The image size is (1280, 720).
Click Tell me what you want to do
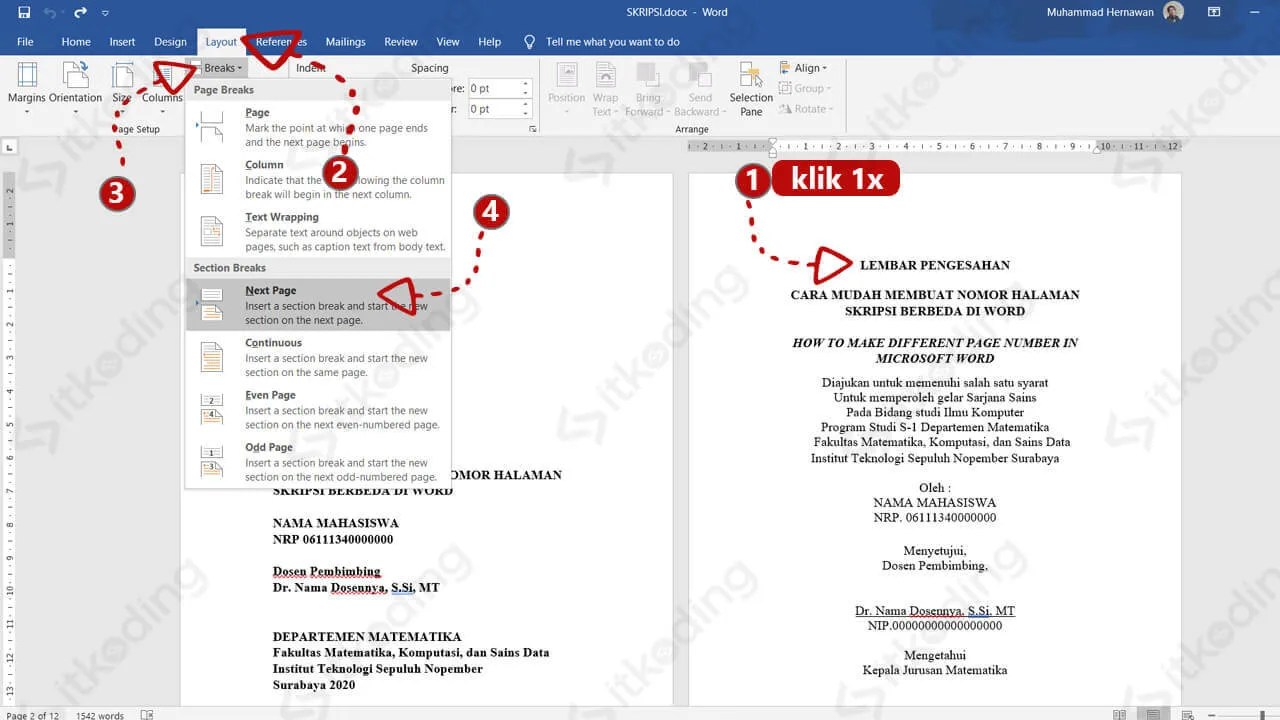[x=613, y=42]
